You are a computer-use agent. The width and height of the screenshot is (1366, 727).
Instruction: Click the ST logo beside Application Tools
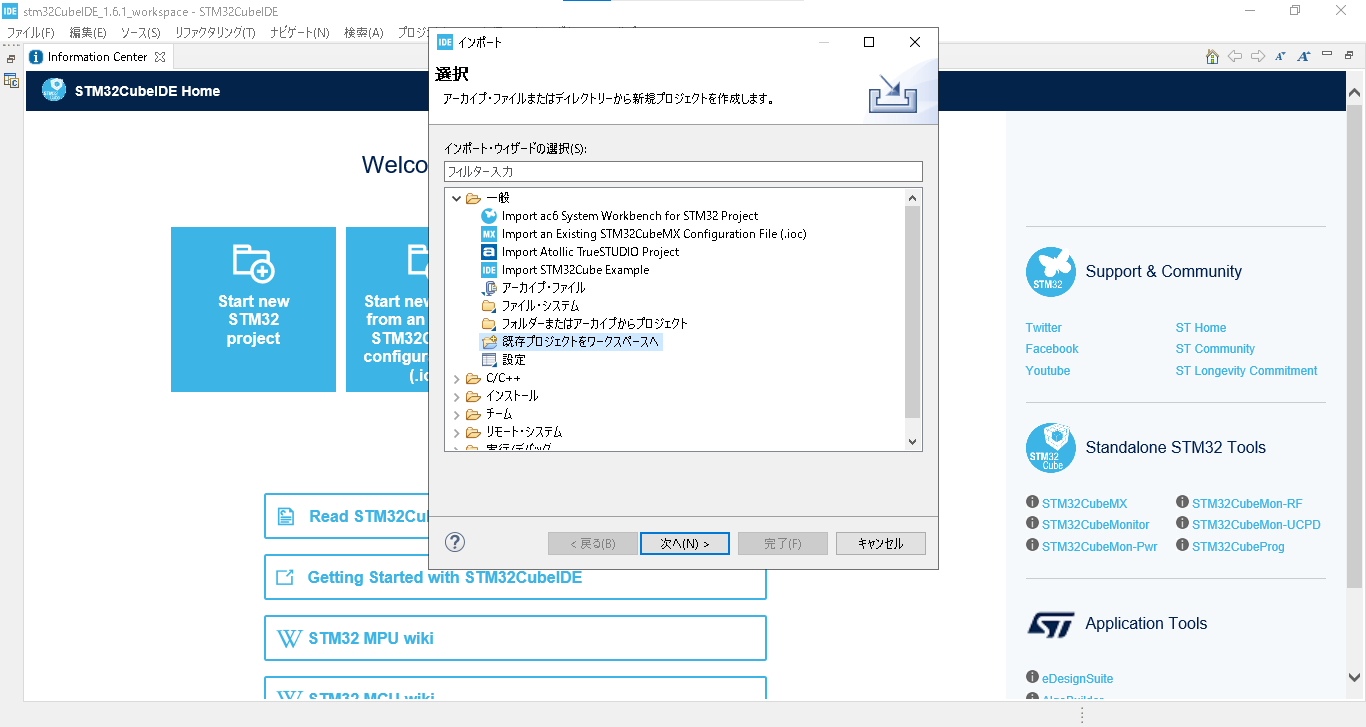pos(1050,624)
